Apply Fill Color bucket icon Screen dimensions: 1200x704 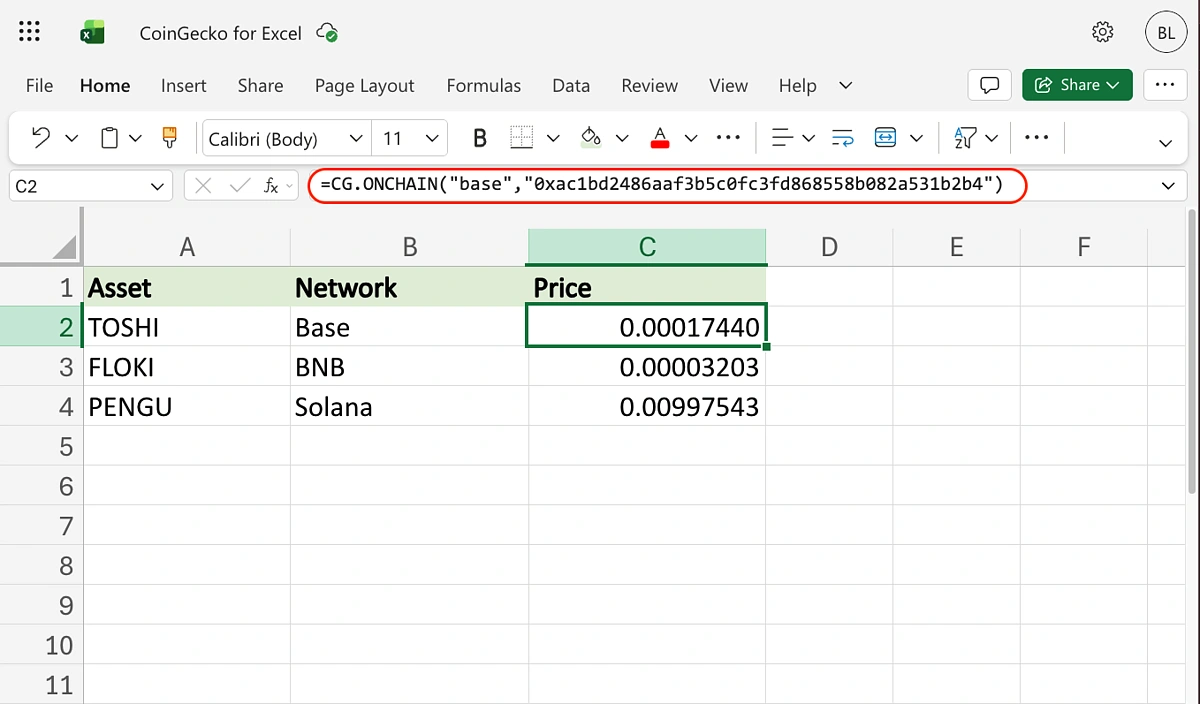(591, 138)
